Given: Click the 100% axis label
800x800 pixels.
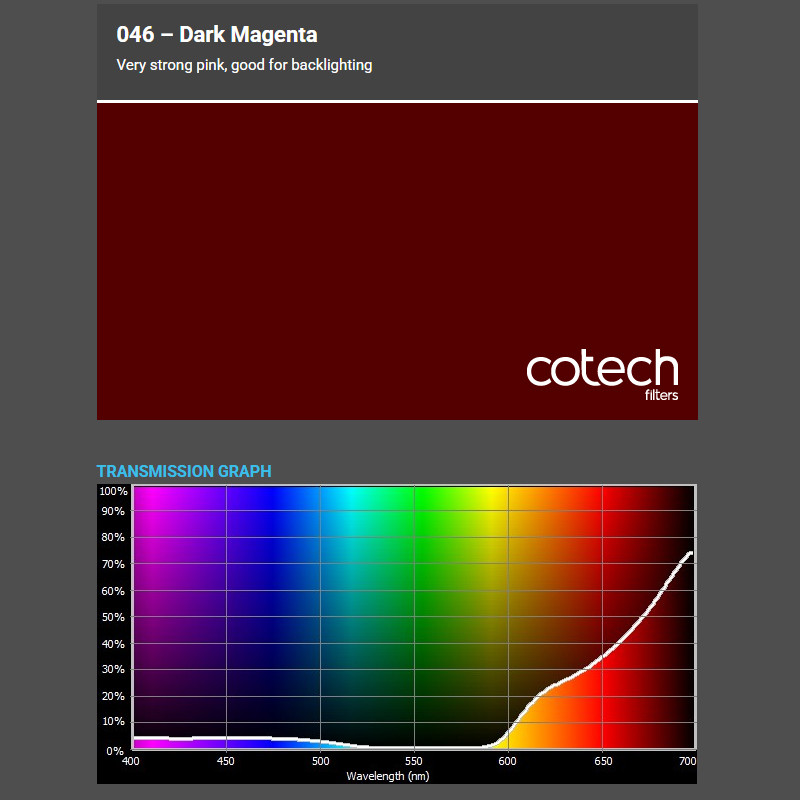Looking at the screenshot, I should 111,490.
